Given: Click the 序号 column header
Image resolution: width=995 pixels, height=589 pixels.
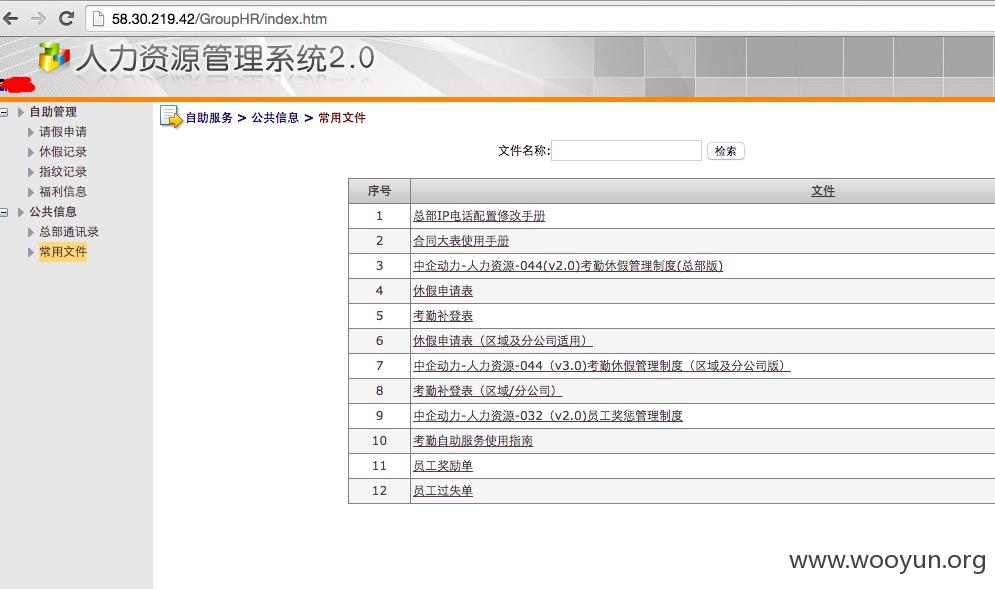Looking at the screenshot, I should pyautogui.click(x=379, y=190).
